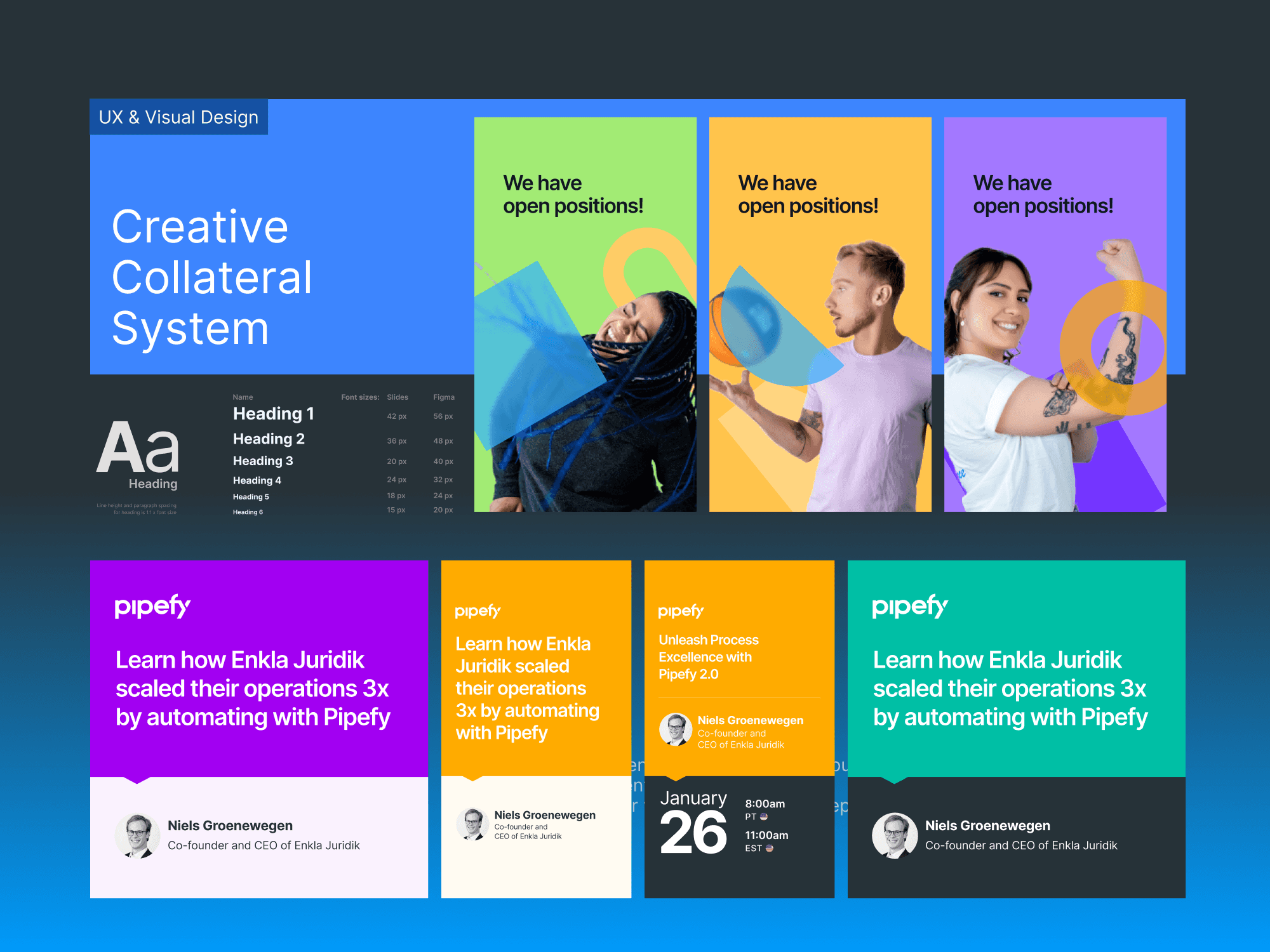Open the purple open positions poster

click(x=1055, y=314)
